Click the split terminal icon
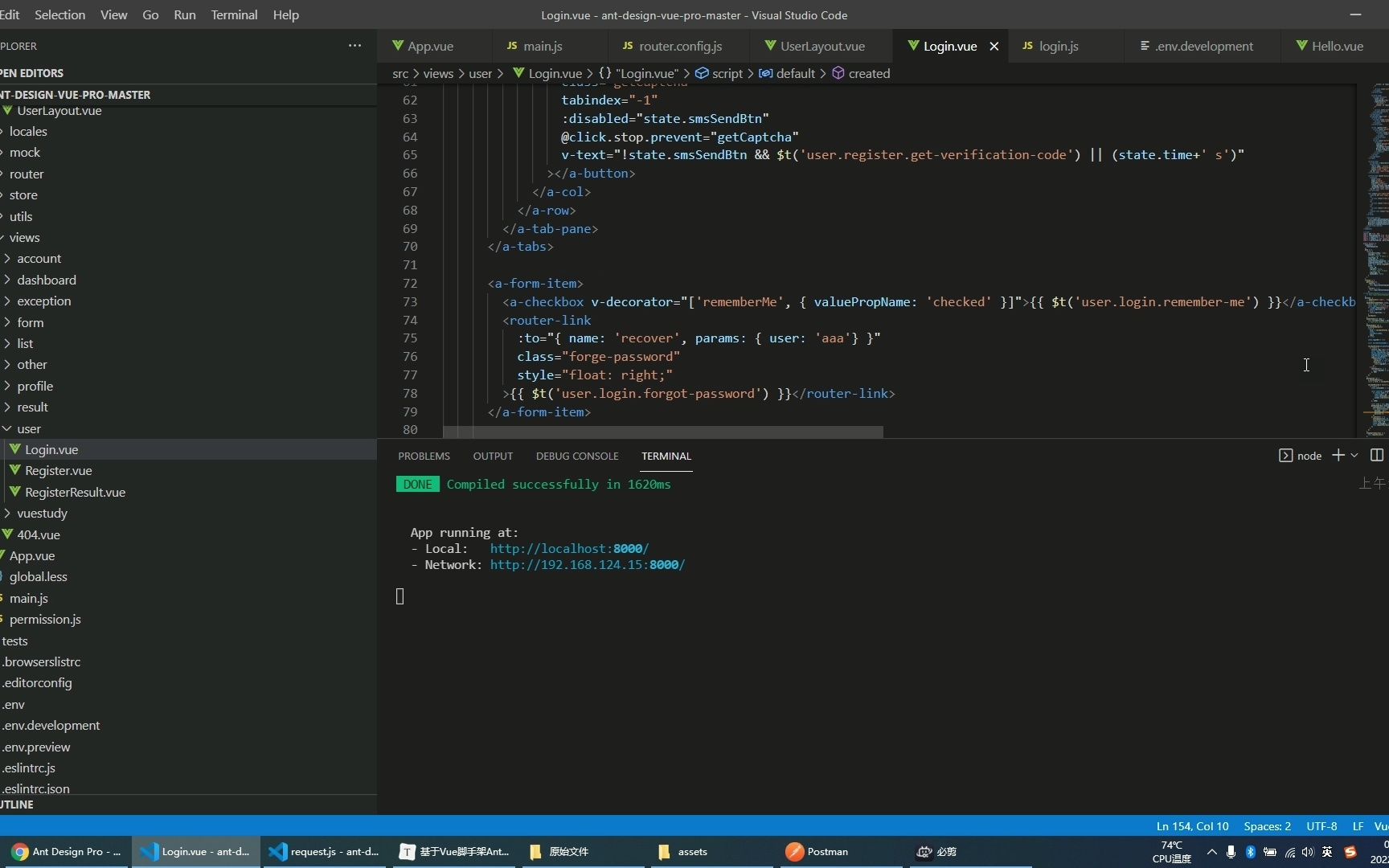Viewport: 1389px width, 868px height. click(1376, 456)
